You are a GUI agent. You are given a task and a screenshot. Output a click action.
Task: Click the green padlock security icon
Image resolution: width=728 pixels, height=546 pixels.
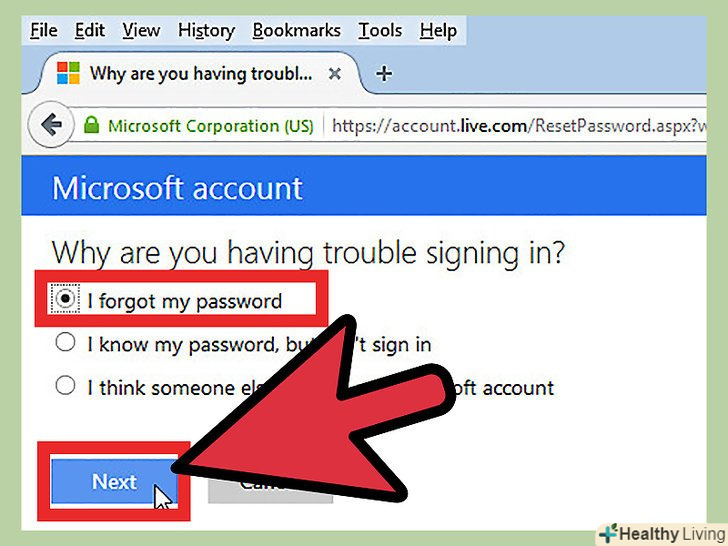(x=91, y=124)
